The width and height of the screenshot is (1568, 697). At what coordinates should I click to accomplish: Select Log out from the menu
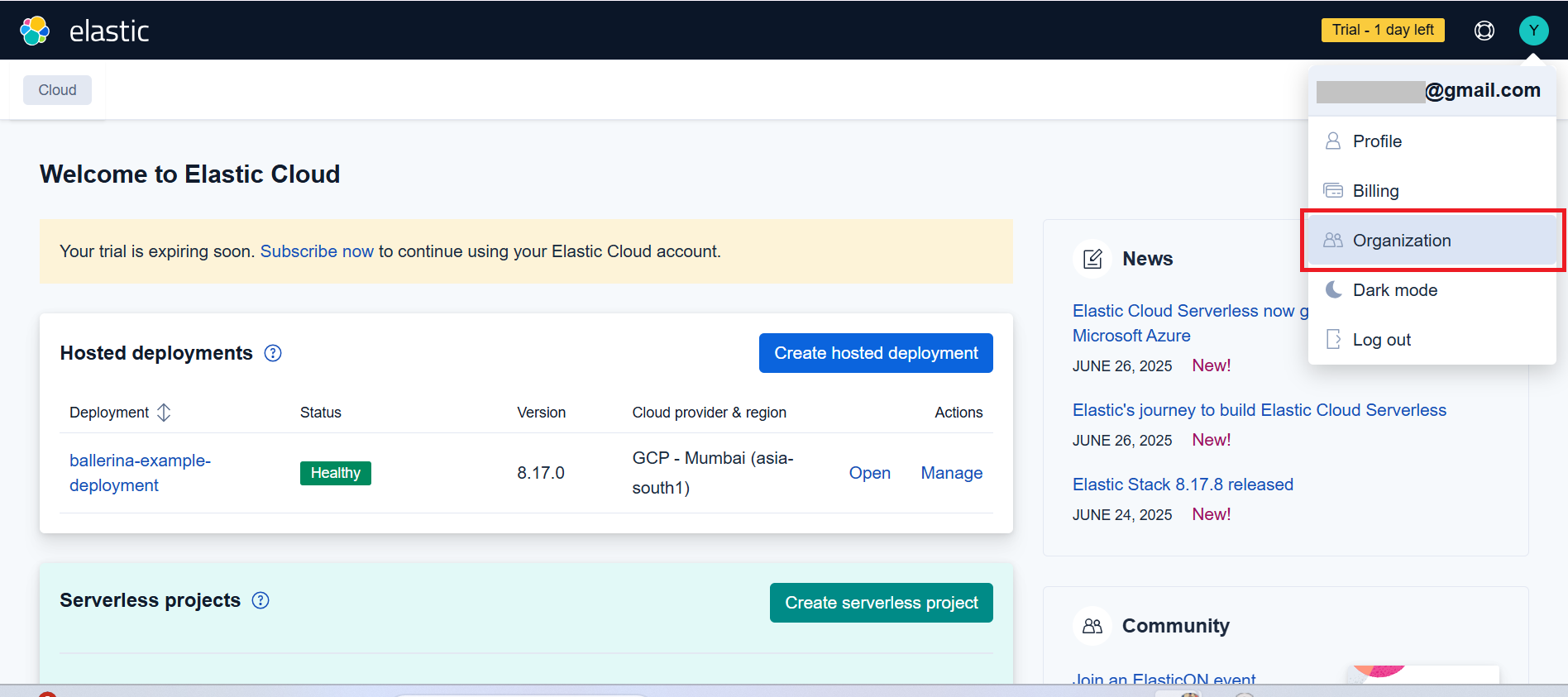point(1432,340)
